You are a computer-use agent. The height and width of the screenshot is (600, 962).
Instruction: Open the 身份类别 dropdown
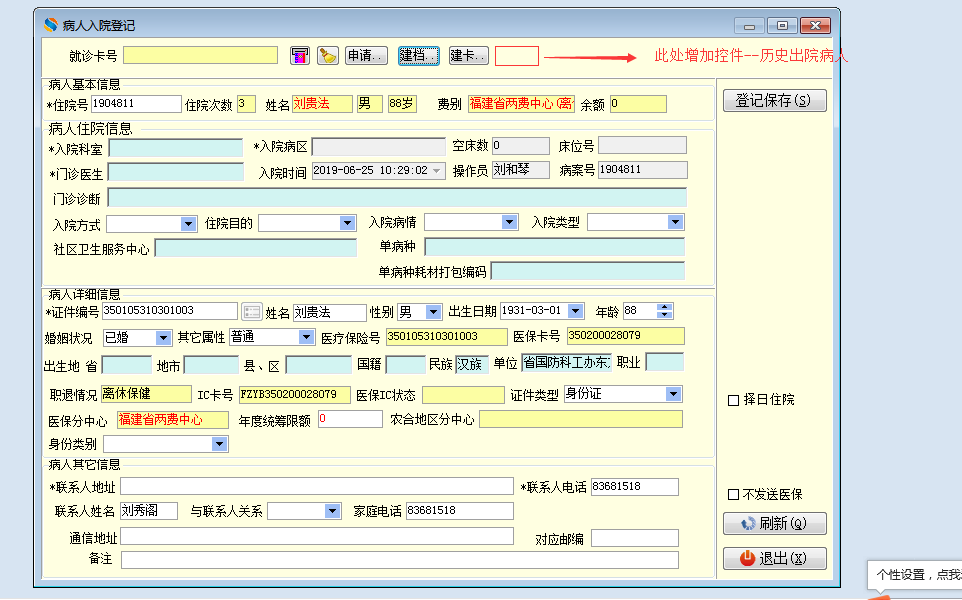pos(219,444)
